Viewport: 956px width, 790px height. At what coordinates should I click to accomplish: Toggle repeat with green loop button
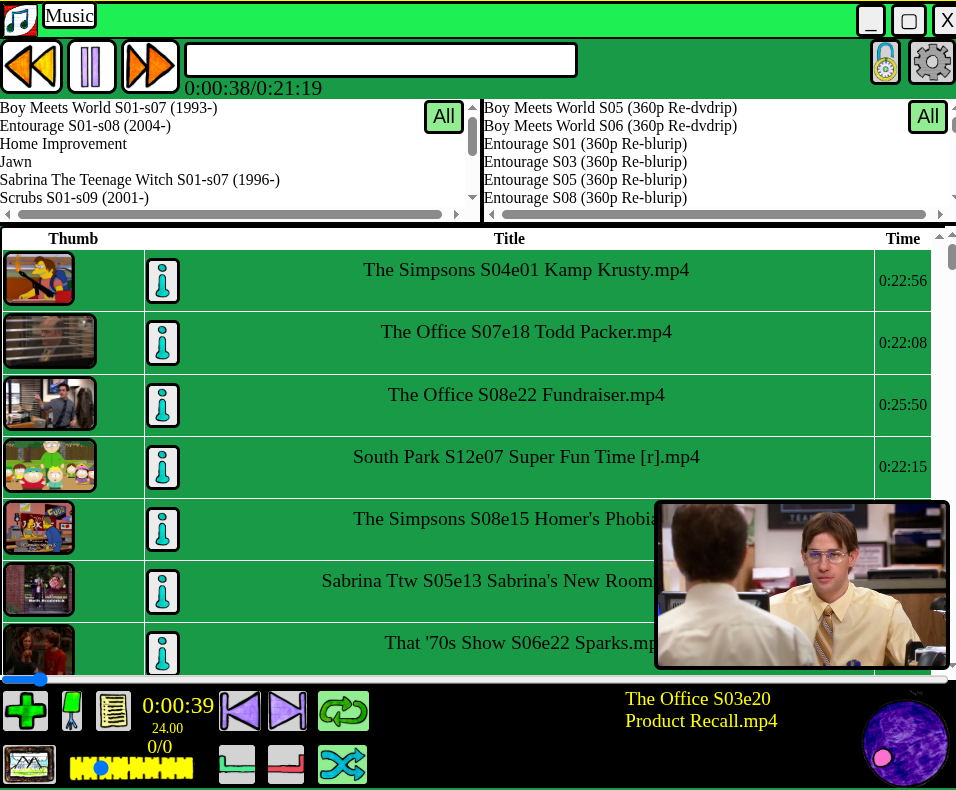pos(343,711)
